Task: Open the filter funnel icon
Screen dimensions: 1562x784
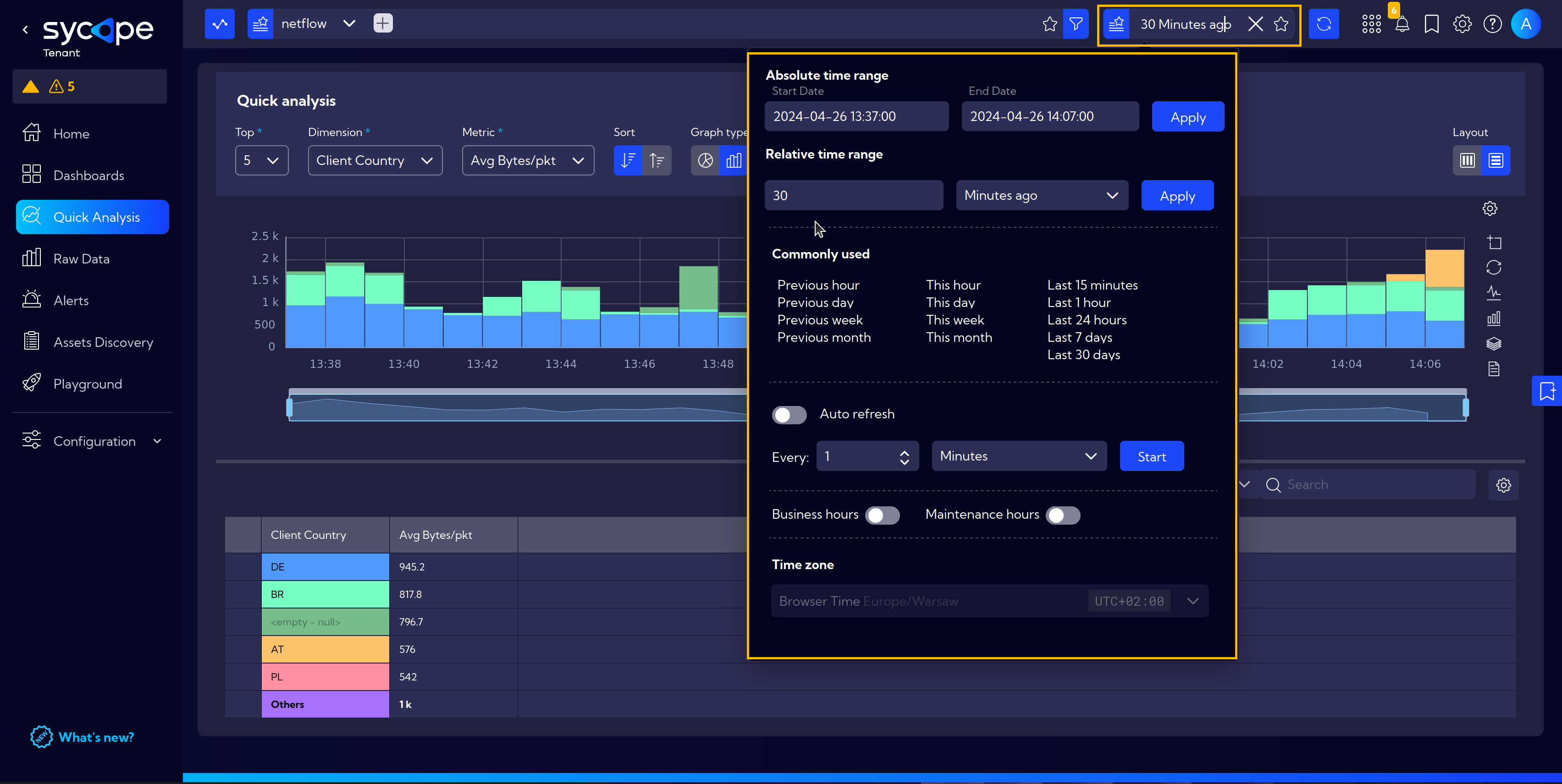Action: click(x=1076, y=24)
